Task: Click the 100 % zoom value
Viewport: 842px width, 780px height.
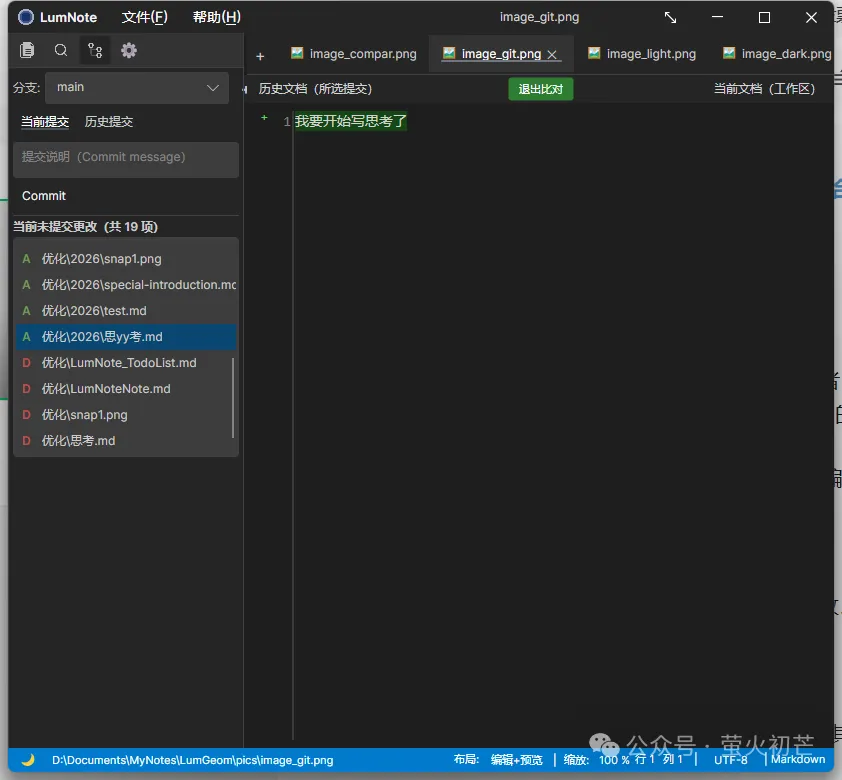Action: pos(614,760)
